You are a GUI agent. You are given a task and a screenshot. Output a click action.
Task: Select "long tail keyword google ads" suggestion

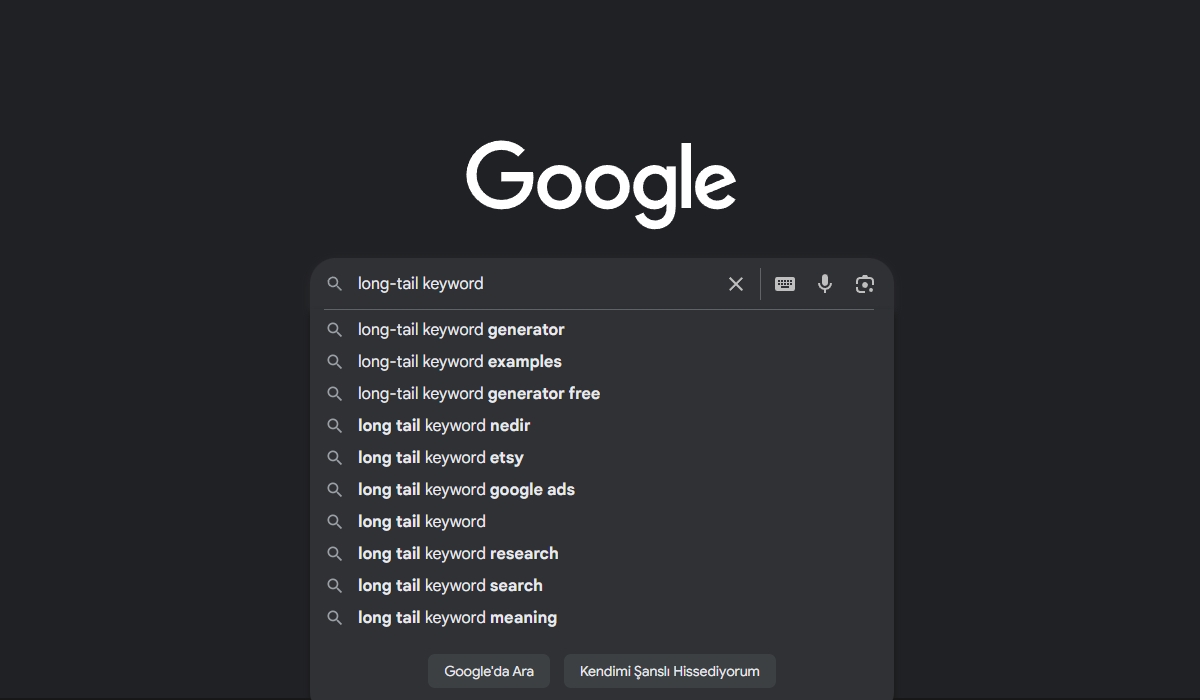466,490
